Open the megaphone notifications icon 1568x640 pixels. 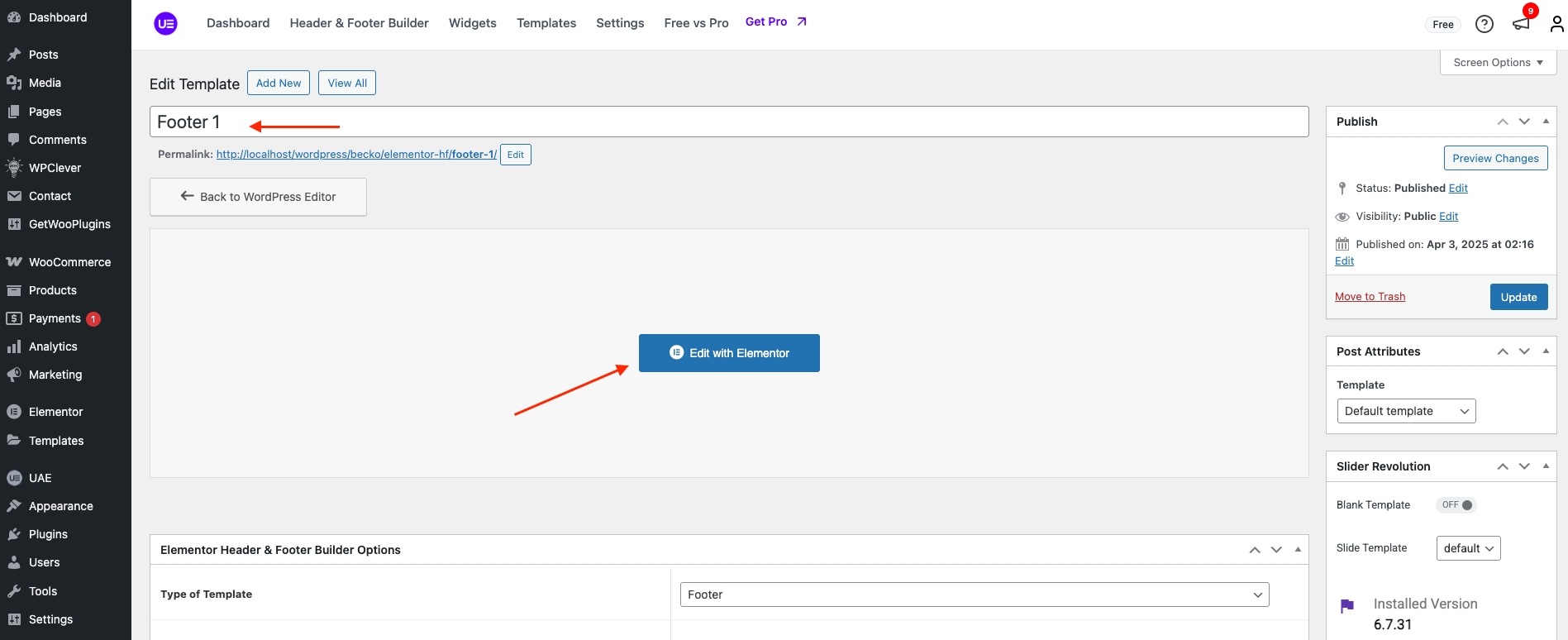1521,24
